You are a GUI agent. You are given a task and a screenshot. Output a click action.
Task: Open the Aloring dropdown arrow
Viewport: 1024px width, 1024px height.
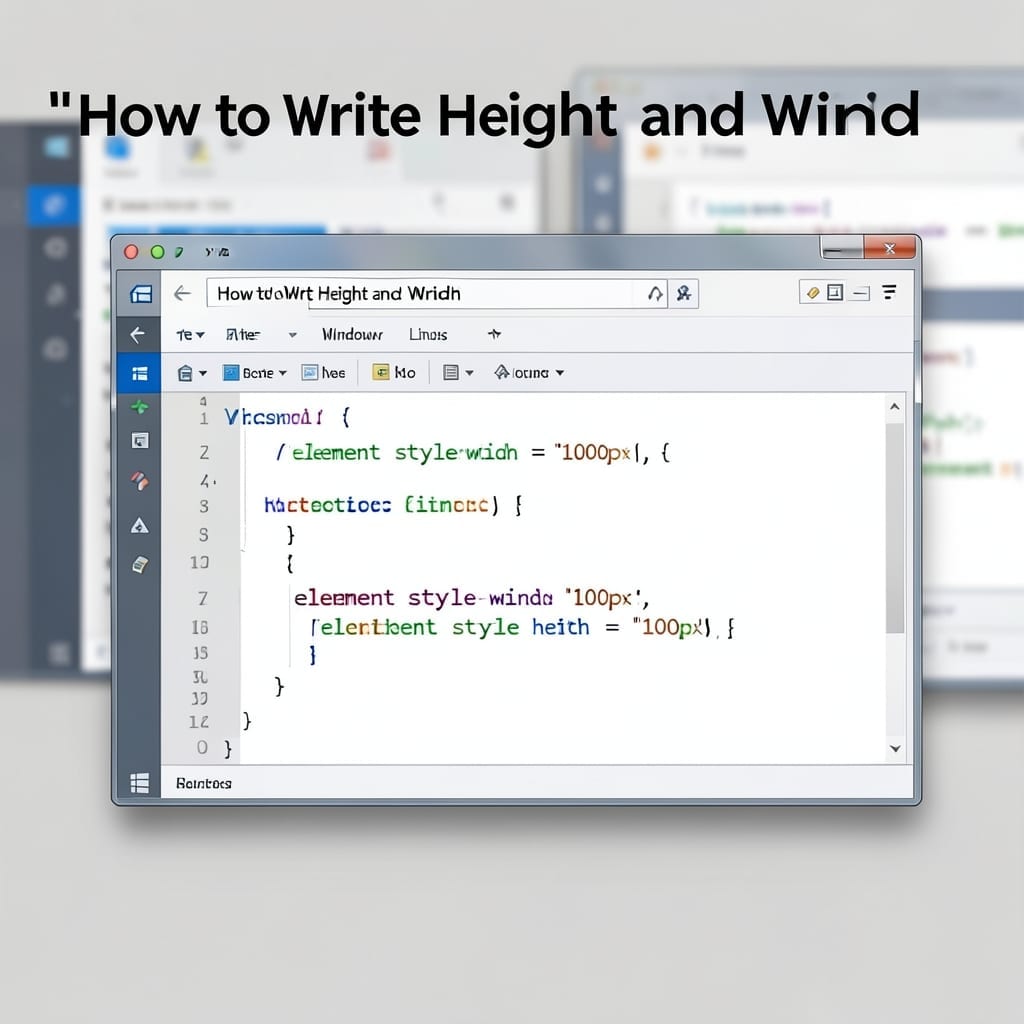560,374
